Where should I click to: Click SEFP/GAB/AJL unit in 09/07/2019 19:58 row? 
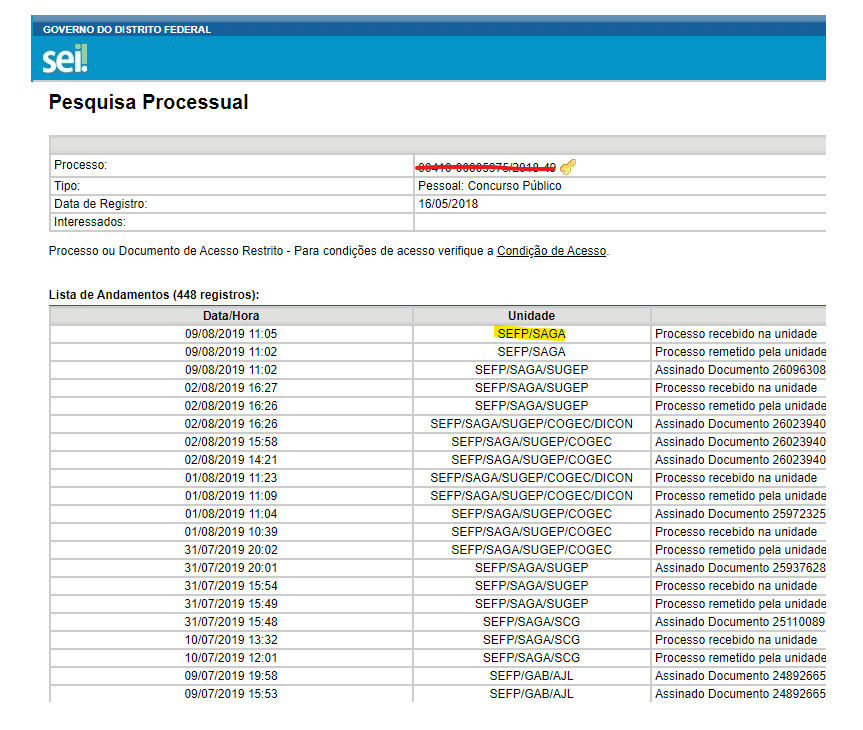pyautogui.click(x=531, y=676)
